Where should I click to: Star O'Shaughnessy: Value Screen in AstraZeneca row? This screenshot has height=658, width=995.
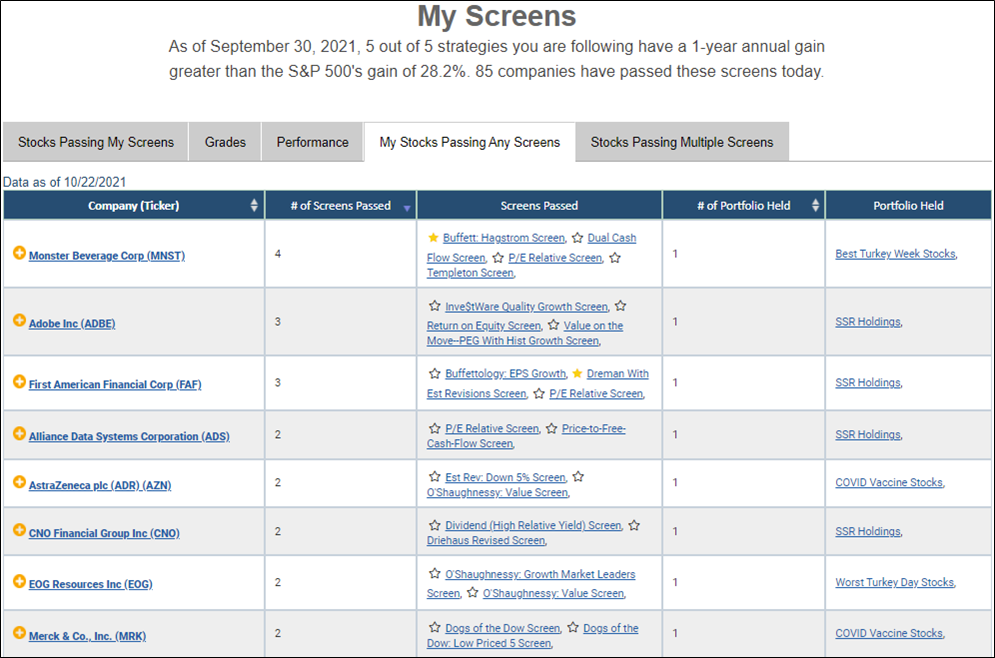point(578,477)
